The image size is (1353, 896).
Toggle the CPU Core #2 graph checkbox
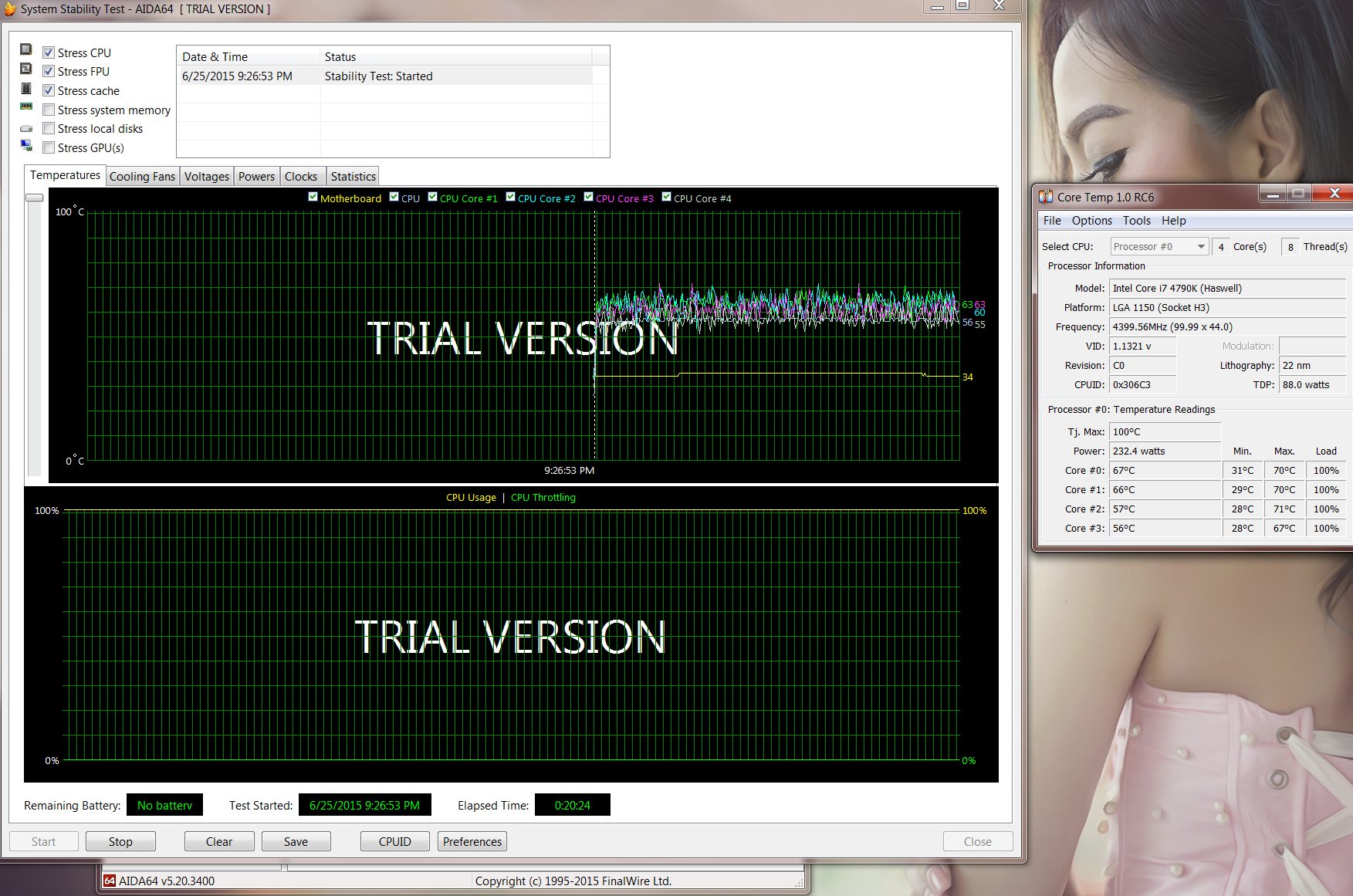pos(510,197)
